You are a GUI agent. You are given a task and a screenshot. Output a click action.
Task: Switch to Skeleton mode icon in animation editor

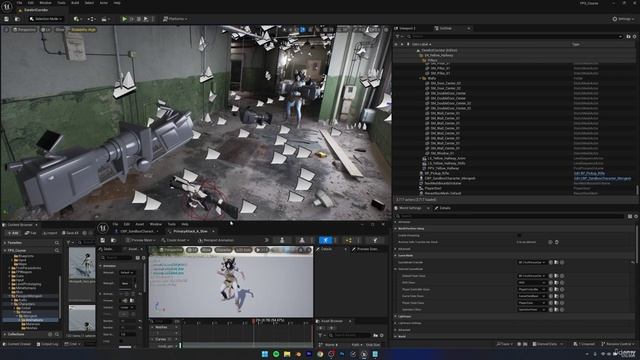point(282,240)
